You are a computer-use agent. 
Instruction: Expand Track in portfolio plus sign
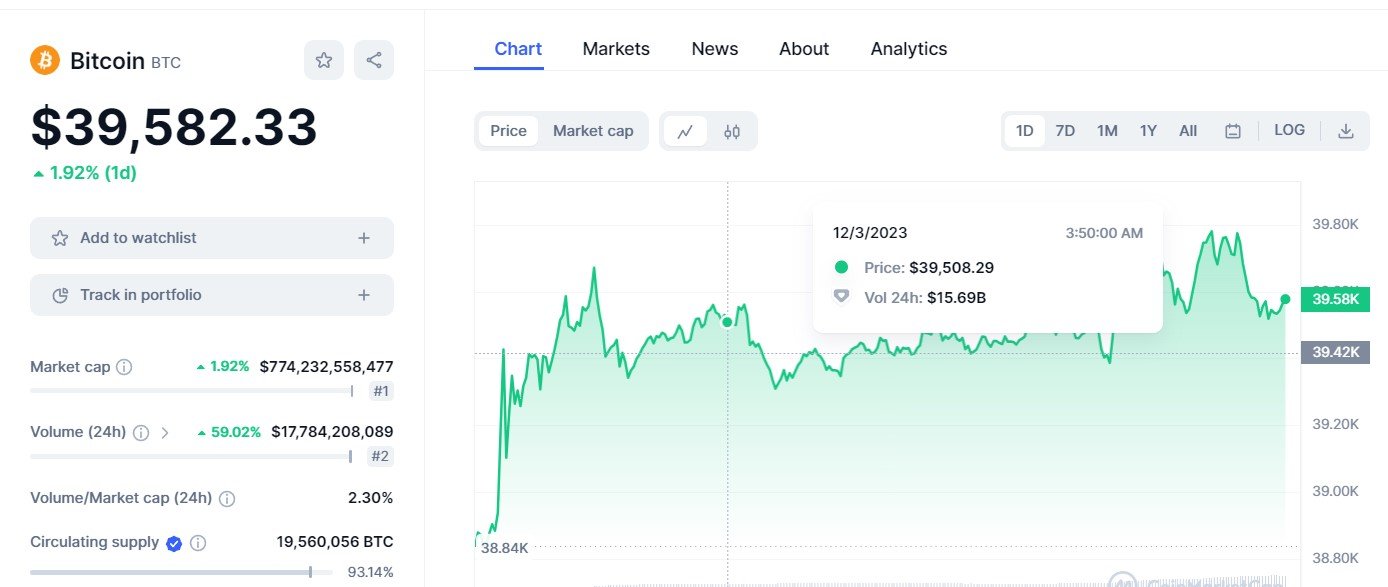pos(364,295)
